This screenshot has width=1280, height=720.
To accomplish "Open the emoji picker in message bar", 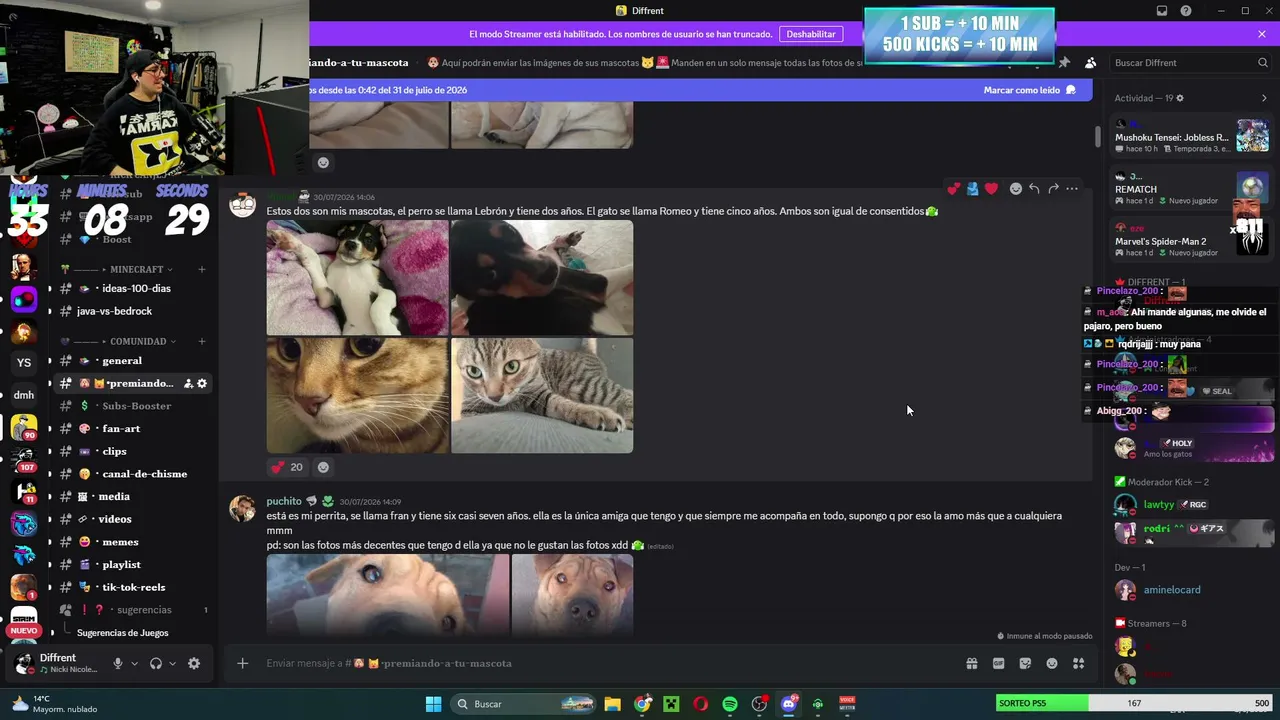I will pos(1052,663).
